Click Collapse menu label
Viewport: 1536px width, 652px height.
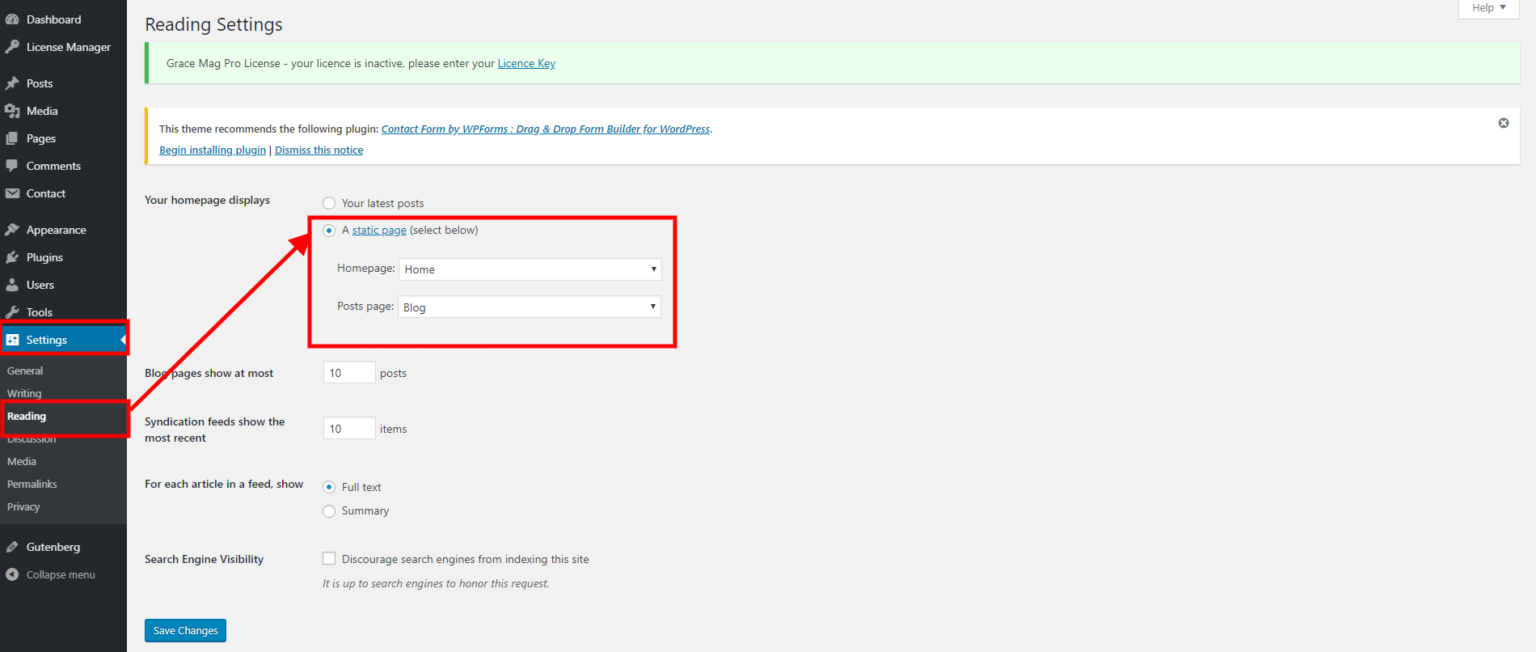[61, 575]
